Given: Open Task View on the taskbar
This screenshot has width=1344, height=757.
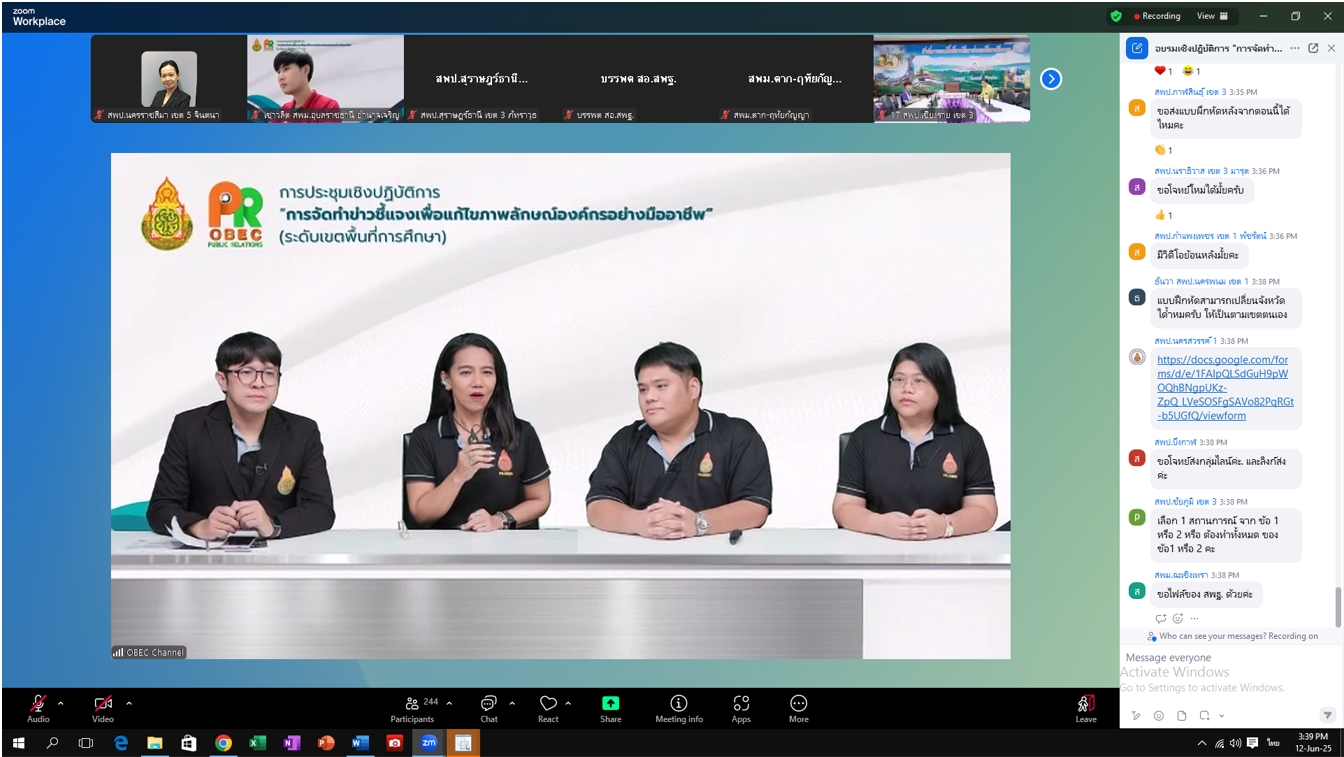Looking at the screenshot, I should click(x=86, y=743).
